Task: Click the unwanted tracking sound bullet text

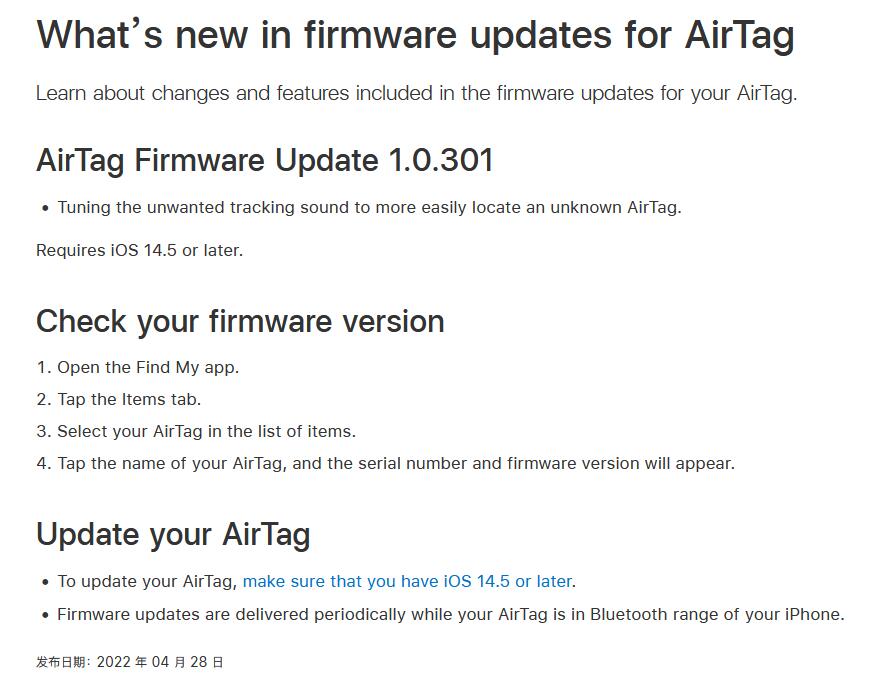Action: [x=369, y=207]
